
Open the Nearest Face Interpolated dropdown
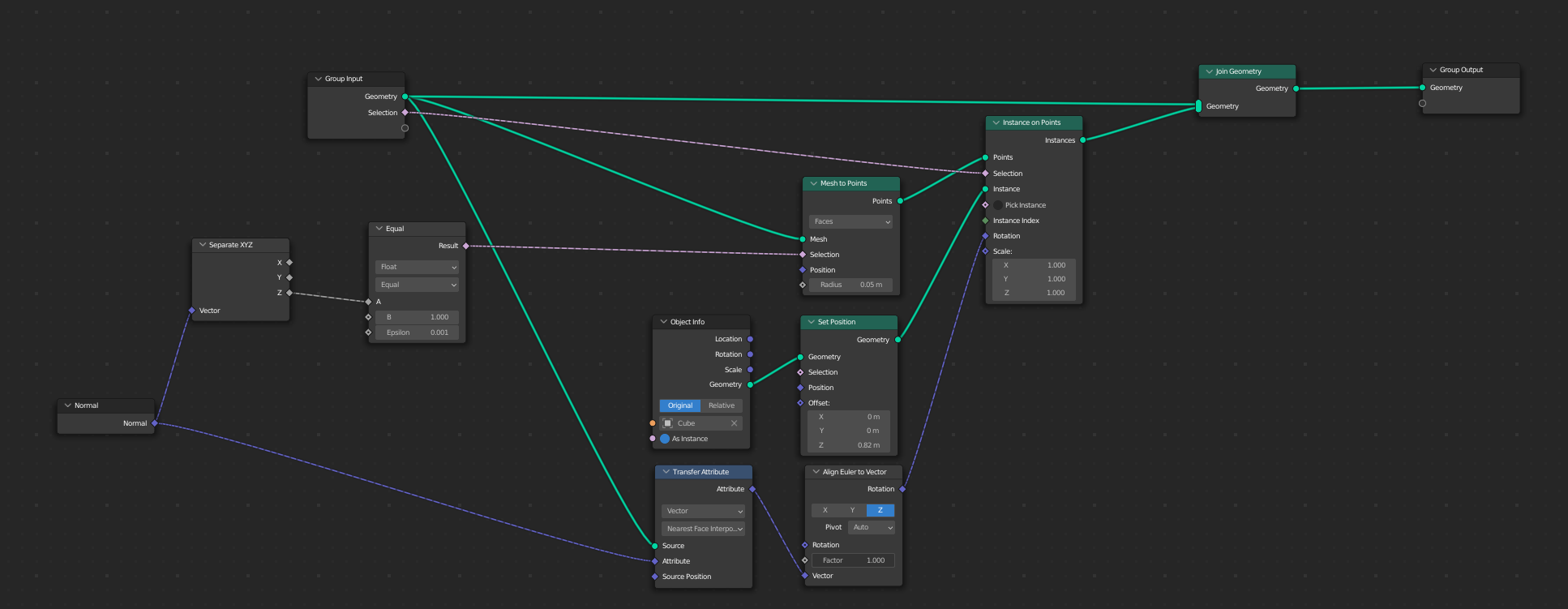pos(703,529)
